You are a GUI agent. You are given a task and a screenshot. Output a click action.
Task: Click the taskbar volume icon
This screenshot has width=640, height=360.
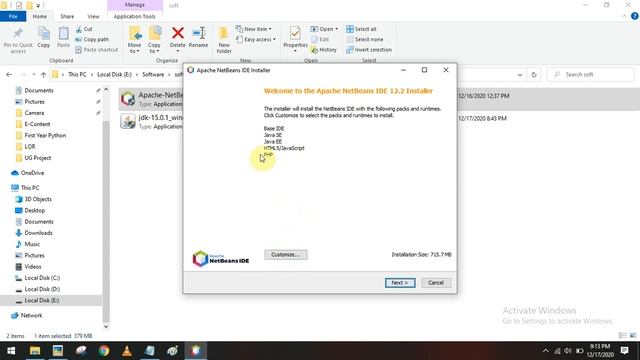click(568, 351)
